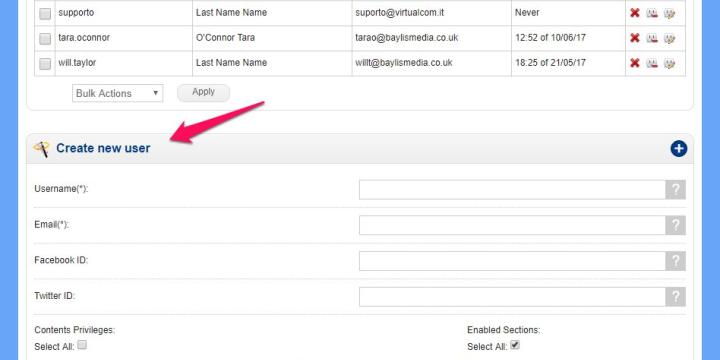Focus the Email input field
The width and height of the screenshot is (720, 360).
pos(512,225)
